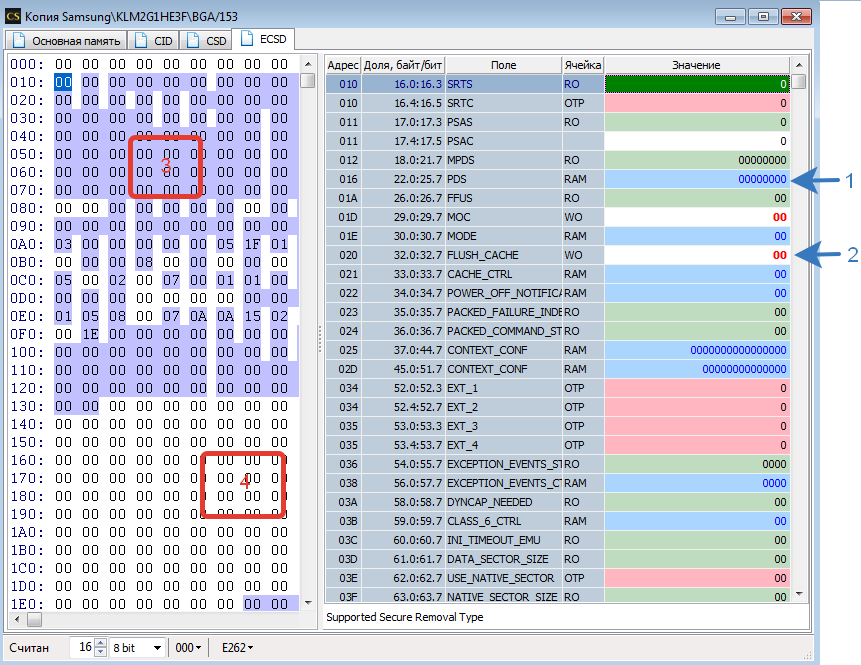Click the field table's scroll down arrow
The height and width of the screenshot is (665, 861).
pyautogui.click(x=798, y=593)
